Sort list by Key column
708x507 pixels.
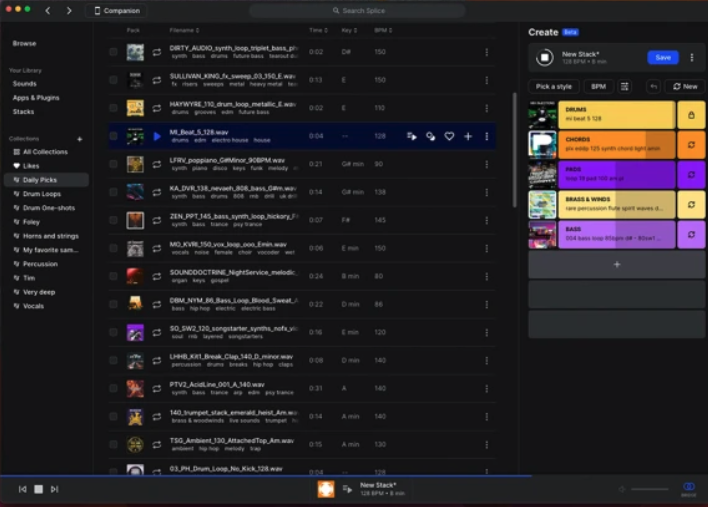click(349, 30)
